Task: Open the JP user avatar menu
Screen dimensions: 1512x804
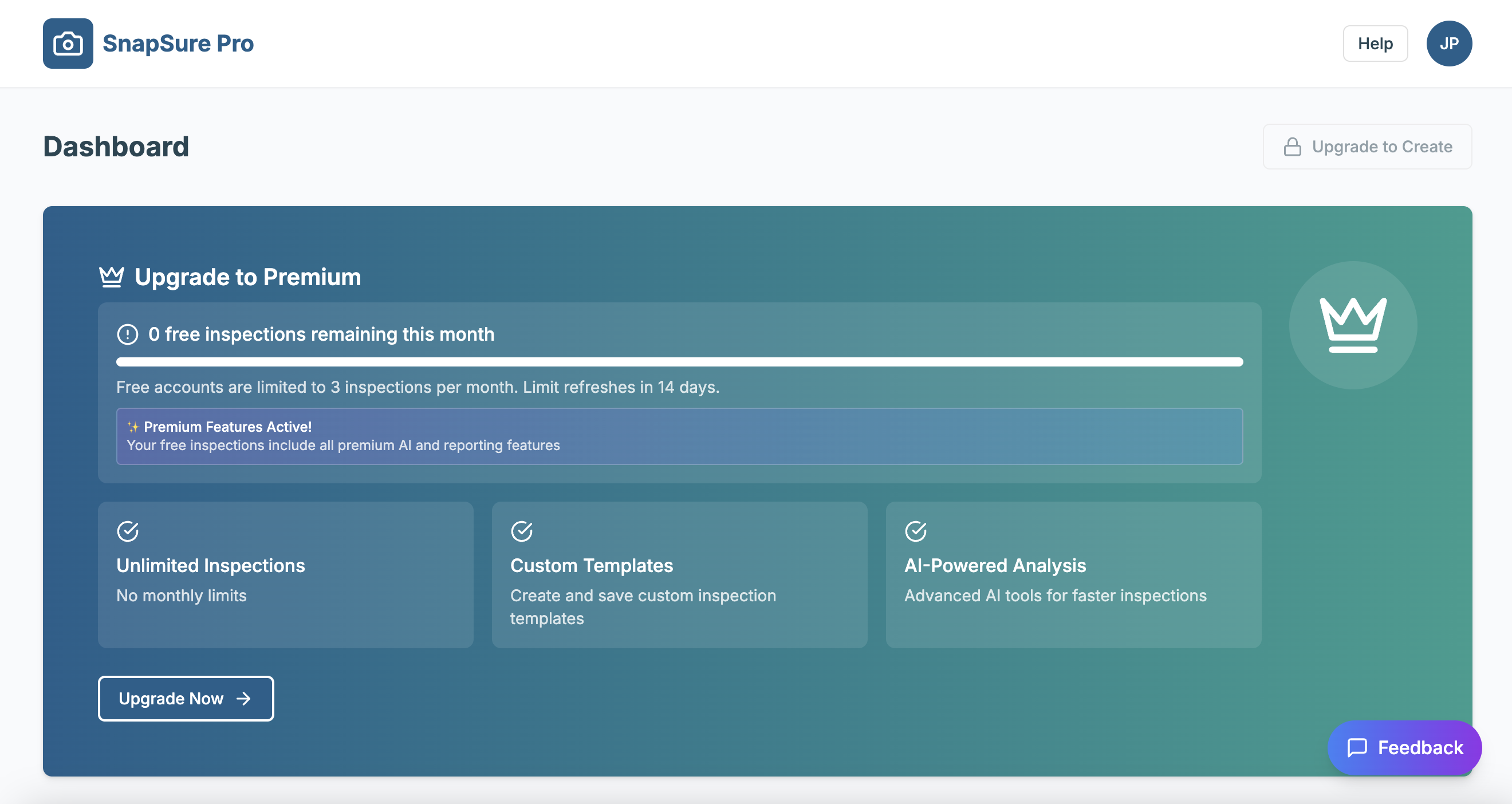Action: tap(1448, 44)
